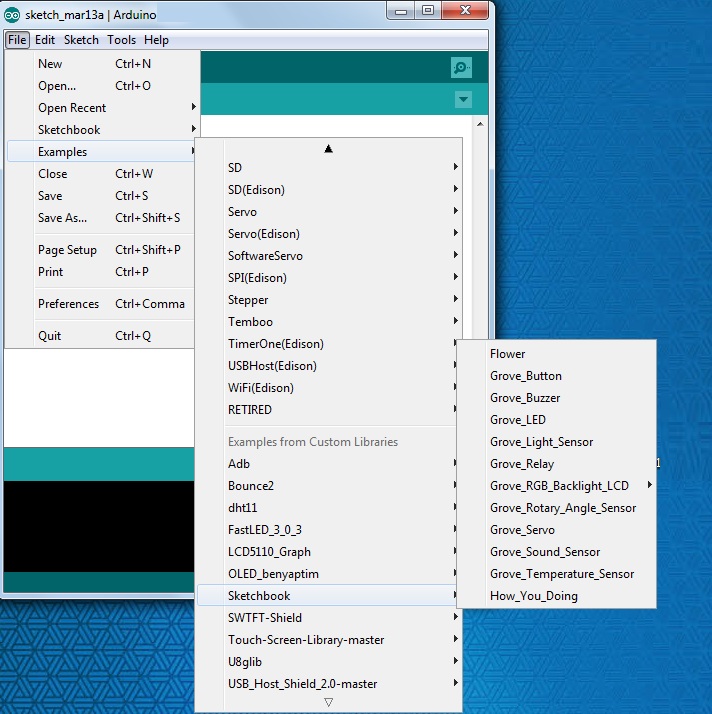Open the LCD5110_Graph library examples
The width and height of the screenshot is (712, 714).
(327, 551)
